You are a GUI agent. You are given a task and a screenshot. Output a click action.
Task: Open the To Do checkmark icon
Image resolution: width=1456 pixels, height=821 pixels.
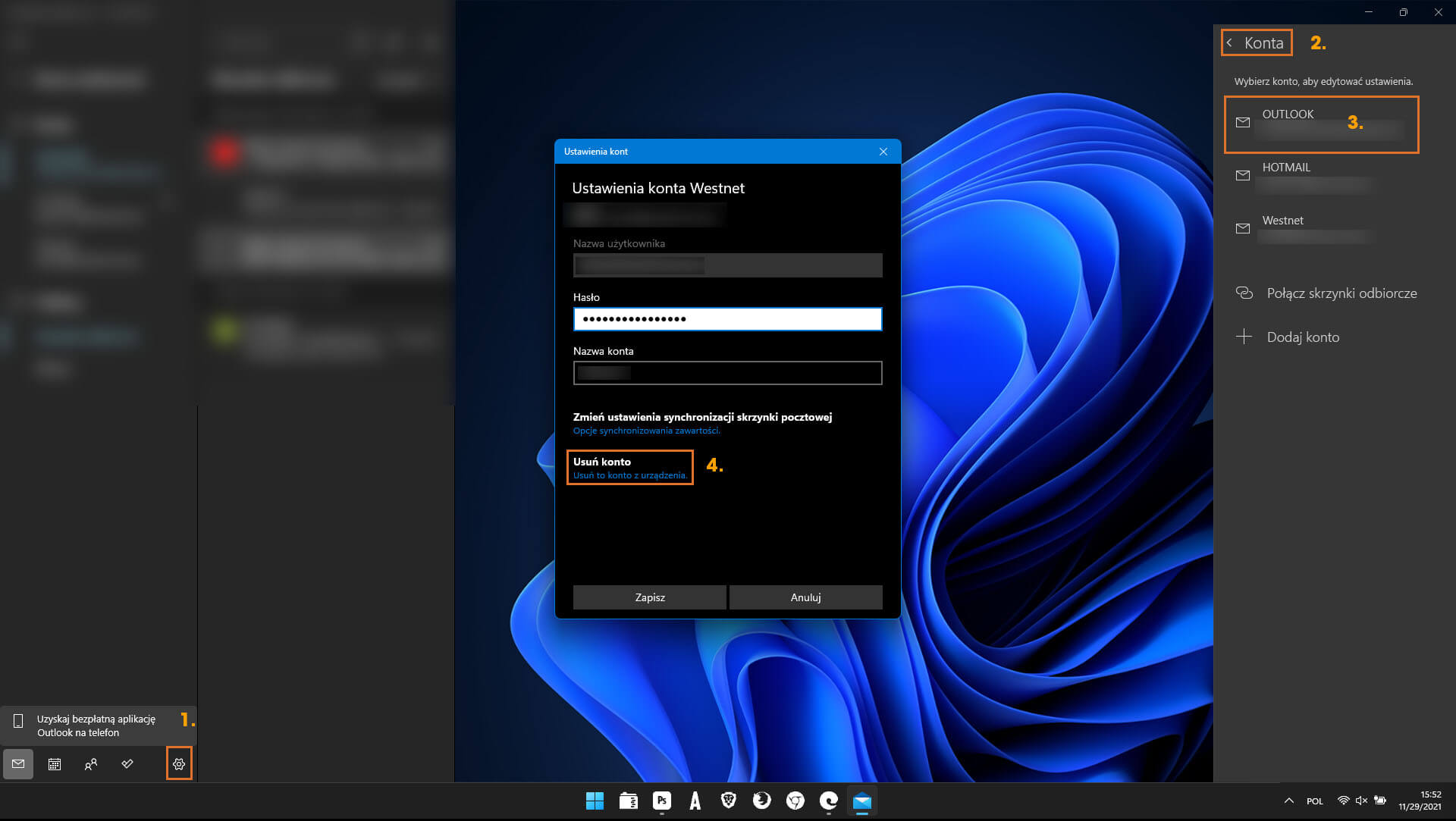[127, 764]
